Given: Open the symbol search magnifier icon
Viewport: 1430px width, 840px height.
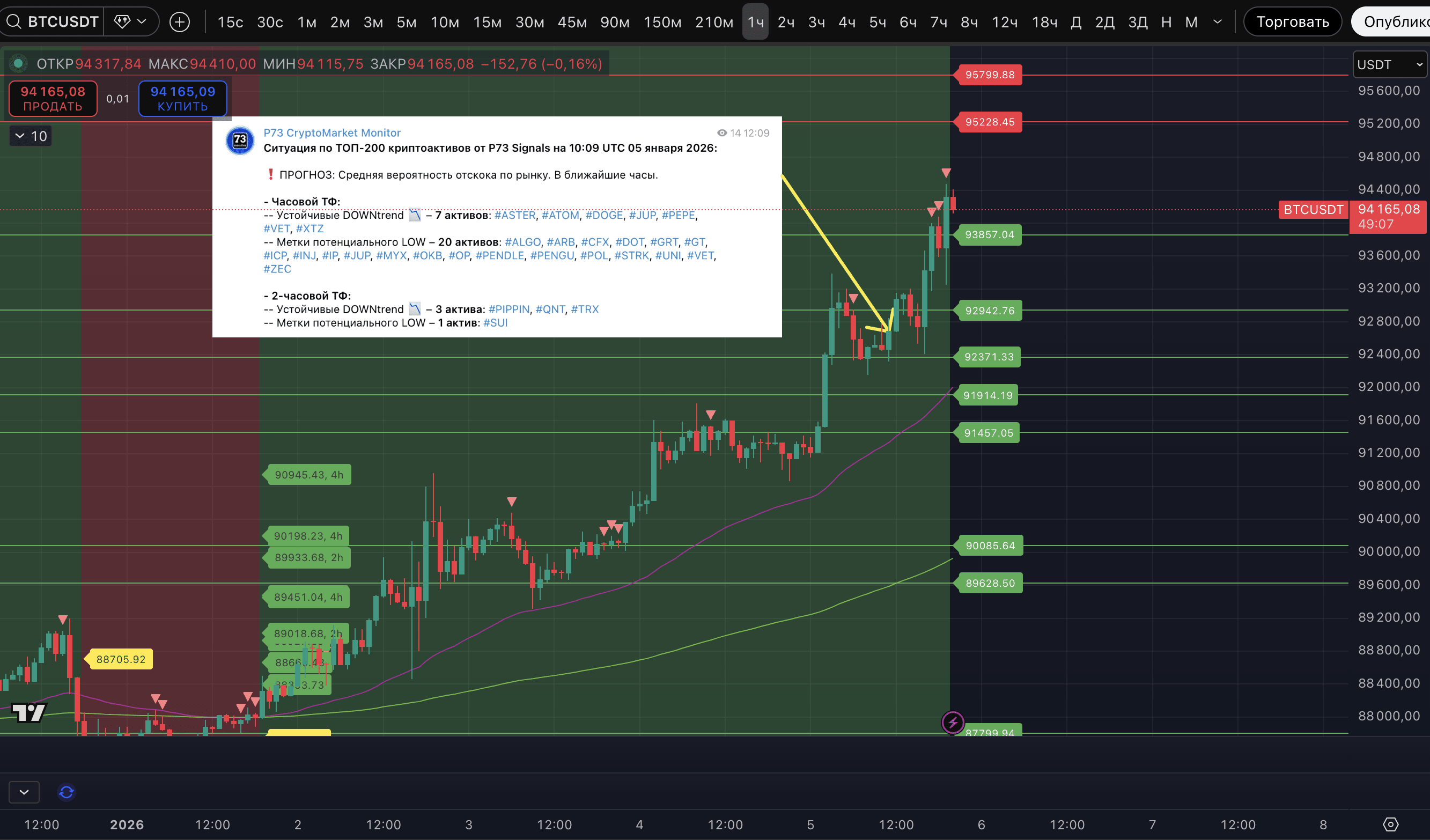Looking at the screenshot, I should pos(13,21).
